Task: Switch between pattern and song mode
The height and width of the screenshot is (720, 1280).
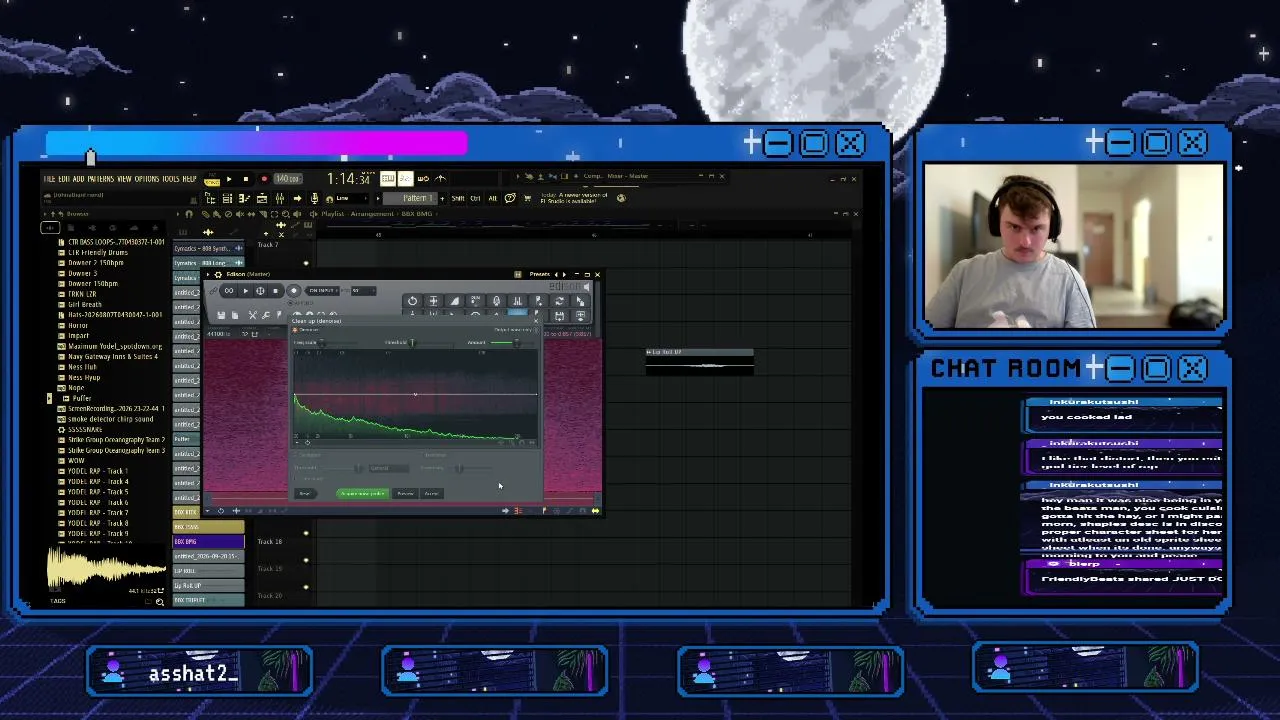Action: pyautogui.click(x=212, y=180)
